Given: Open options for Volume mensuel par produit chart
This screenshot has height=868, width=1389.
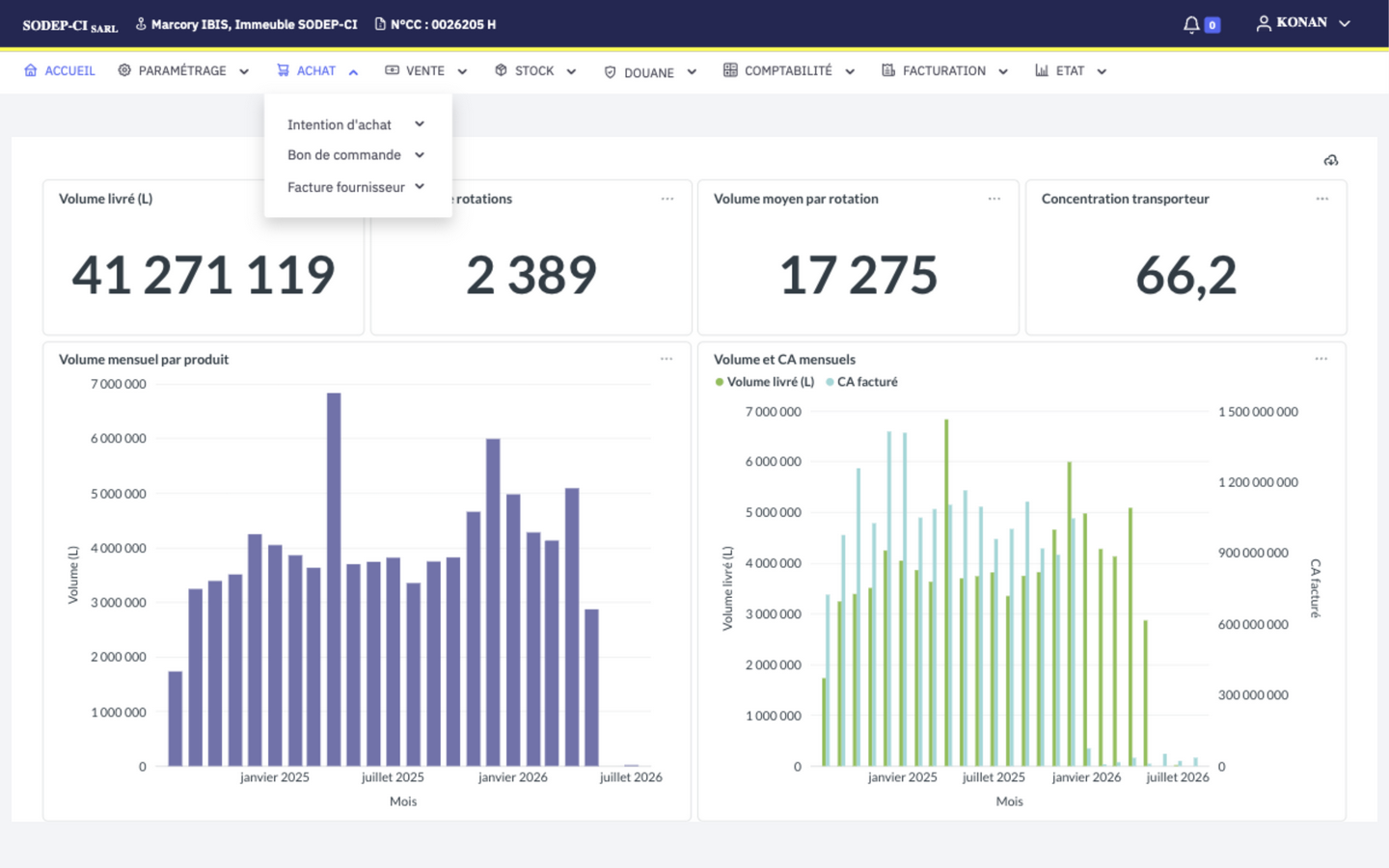Looking at the screenshot, I should (x=667, y=359).
